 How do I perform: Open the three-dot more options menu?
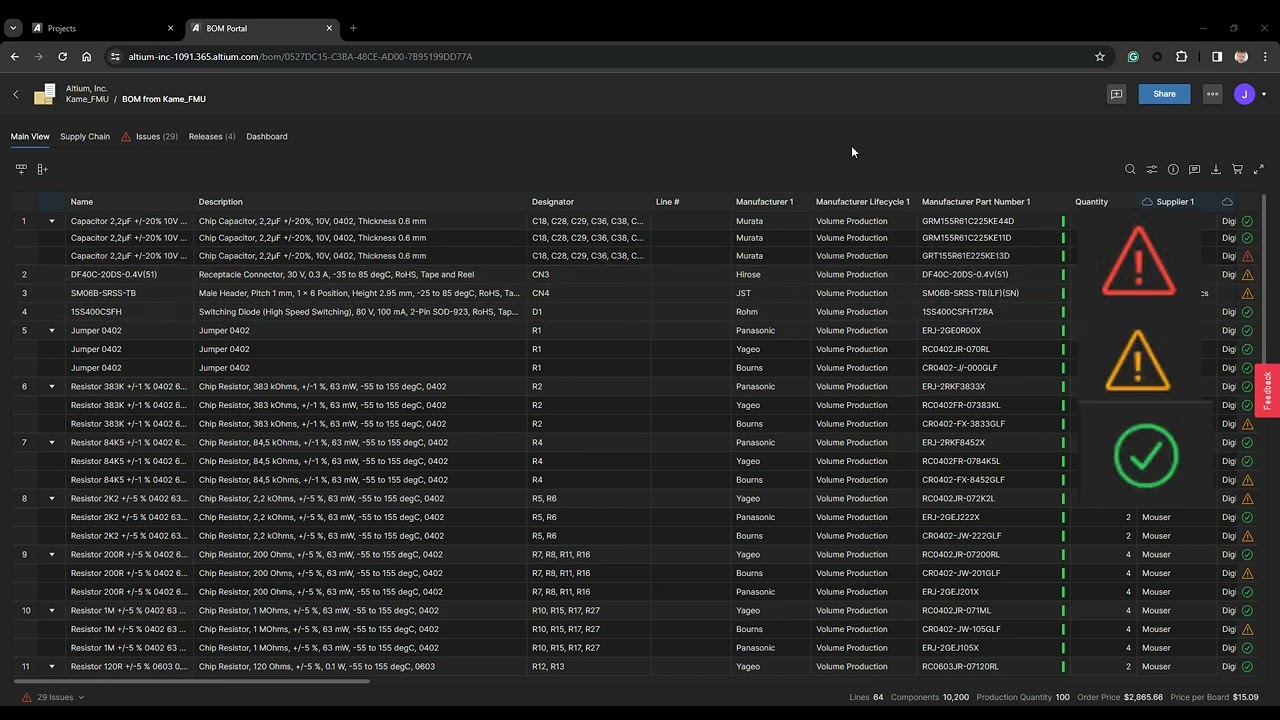coord(1212,94)
